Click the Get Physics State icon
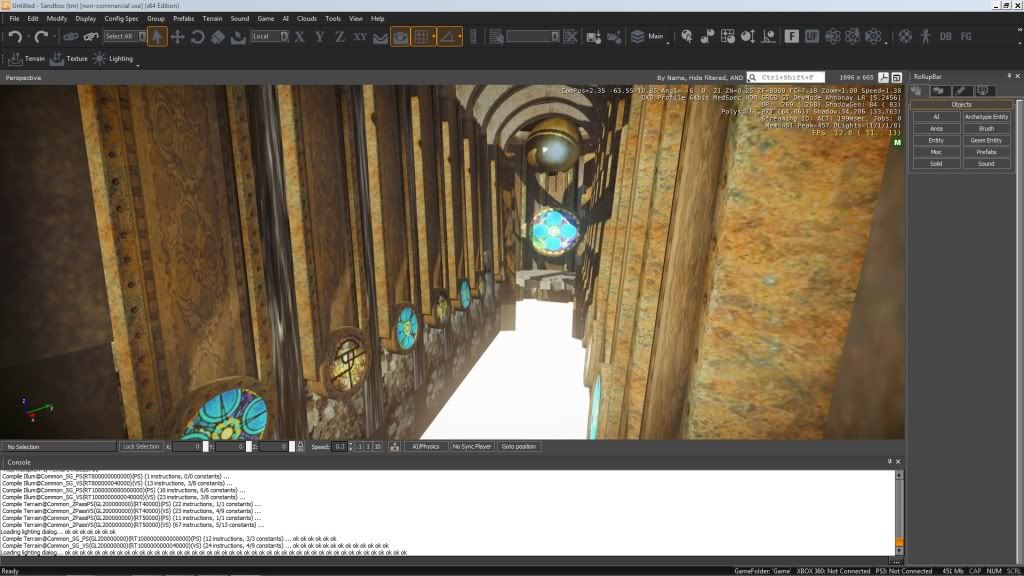 (x=687, y=37)
